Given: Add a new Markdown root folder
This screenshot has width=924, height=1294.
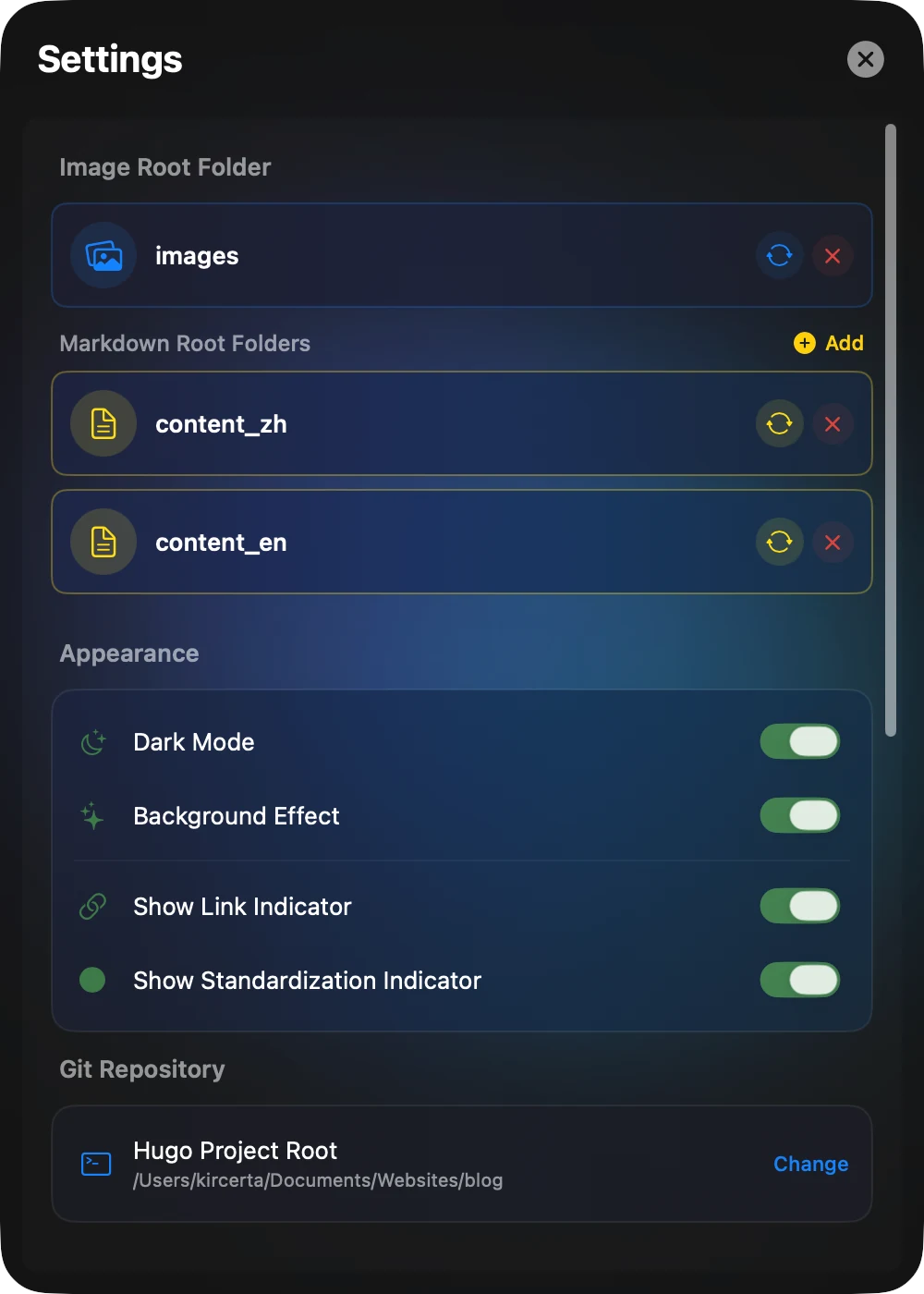Looking at the screenshot, I should click(829, 343).
